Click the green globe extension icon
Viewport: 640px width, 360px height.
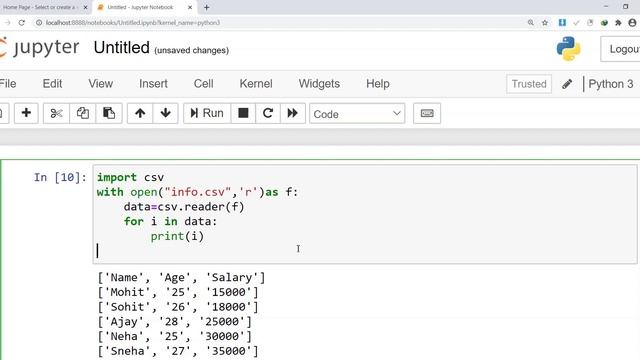click(604, 23)
